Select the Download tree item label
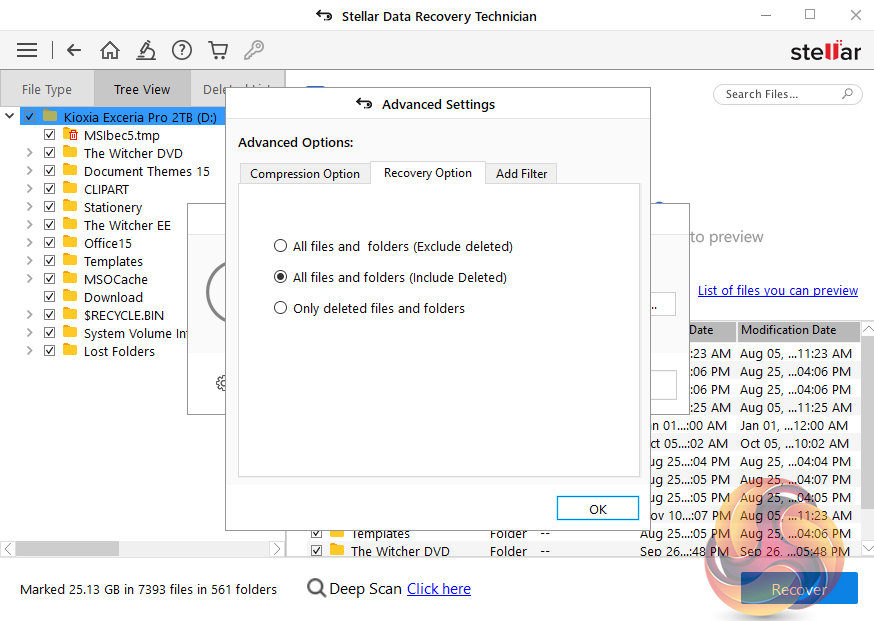Viewport: 874px width, 621px height. (113, 297)
